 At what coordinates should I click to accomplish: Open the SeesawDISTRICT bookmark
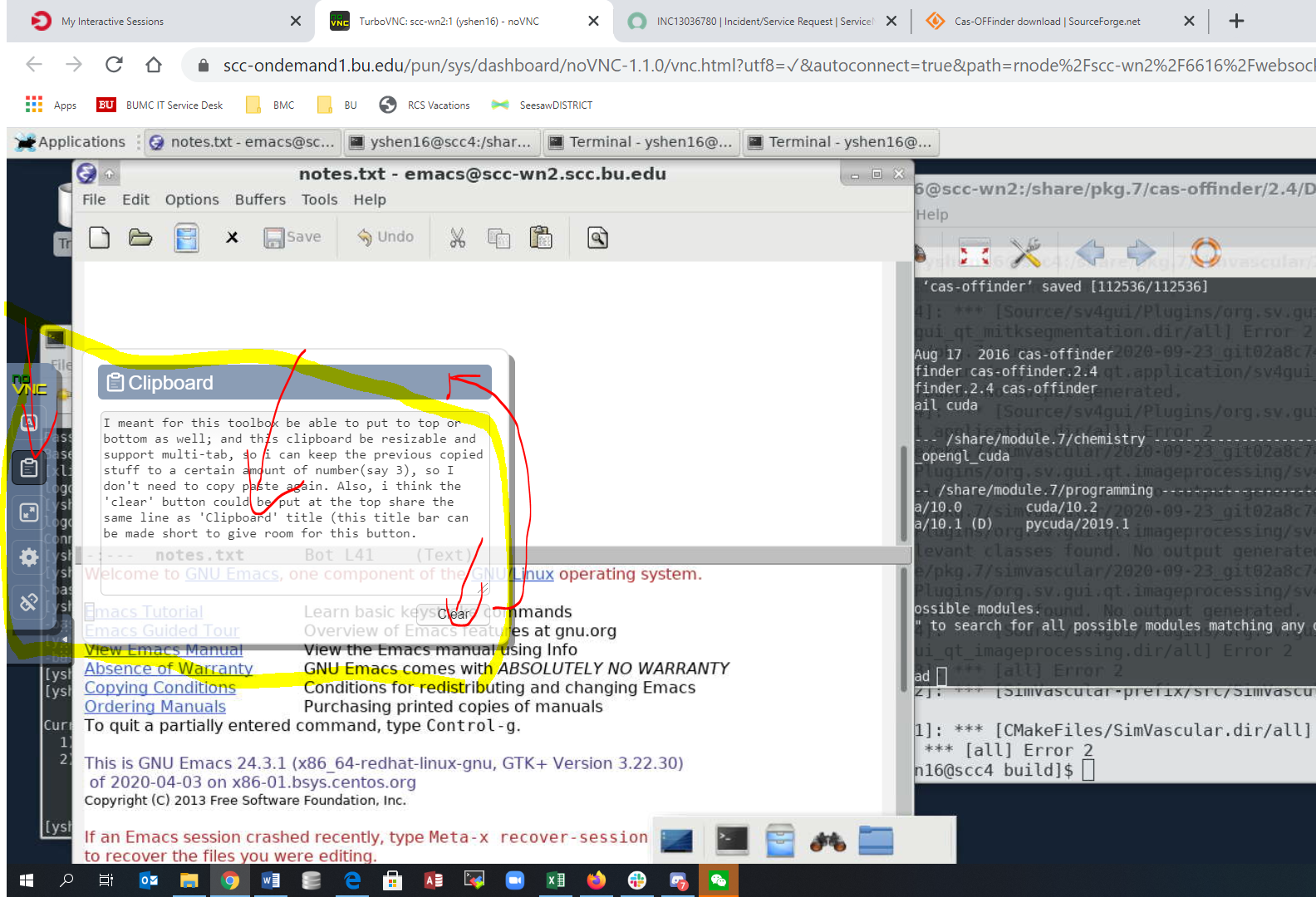pyautogui.click(x=542, y=105)
